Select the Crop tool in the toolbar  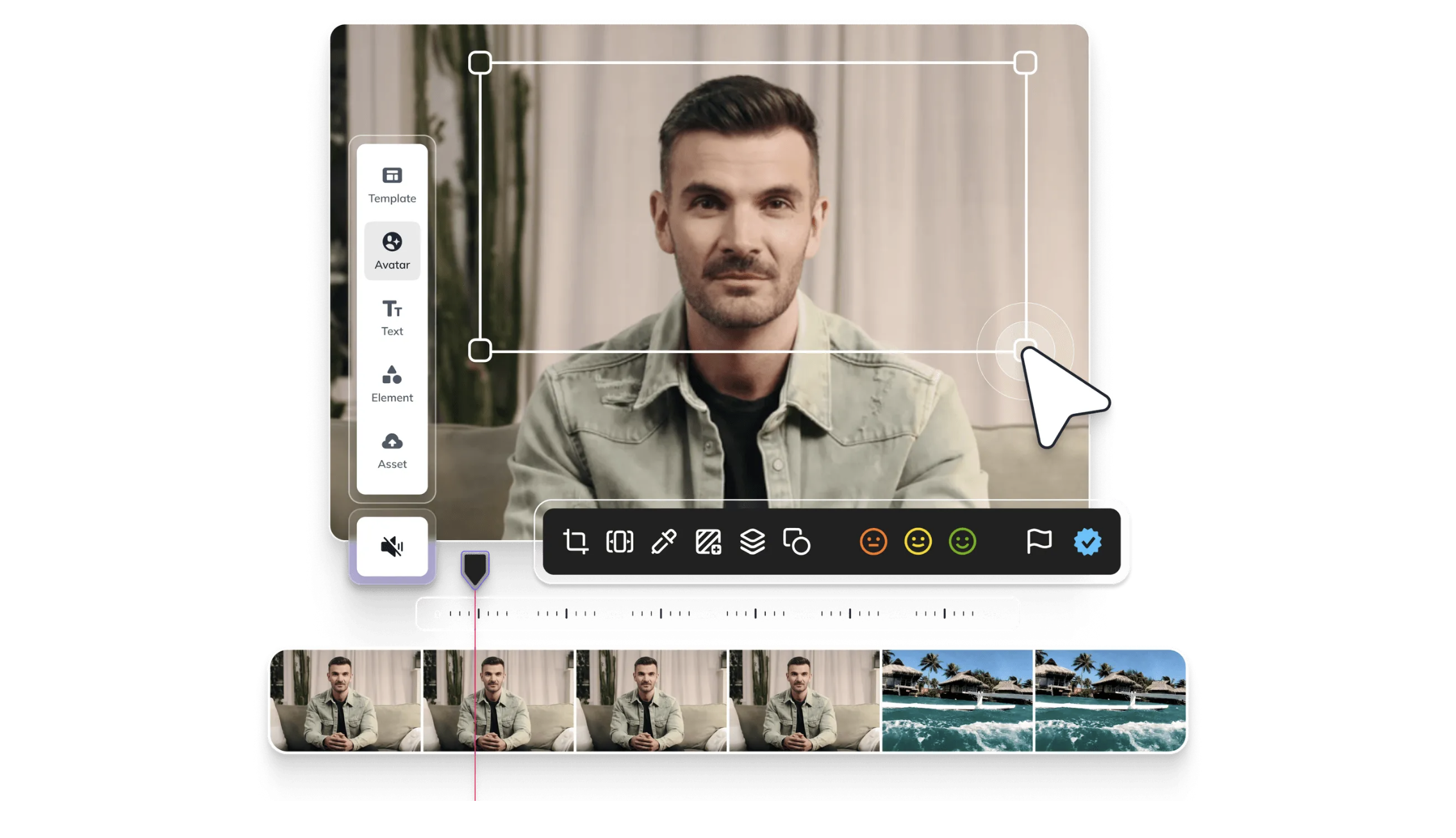point(575,541)
